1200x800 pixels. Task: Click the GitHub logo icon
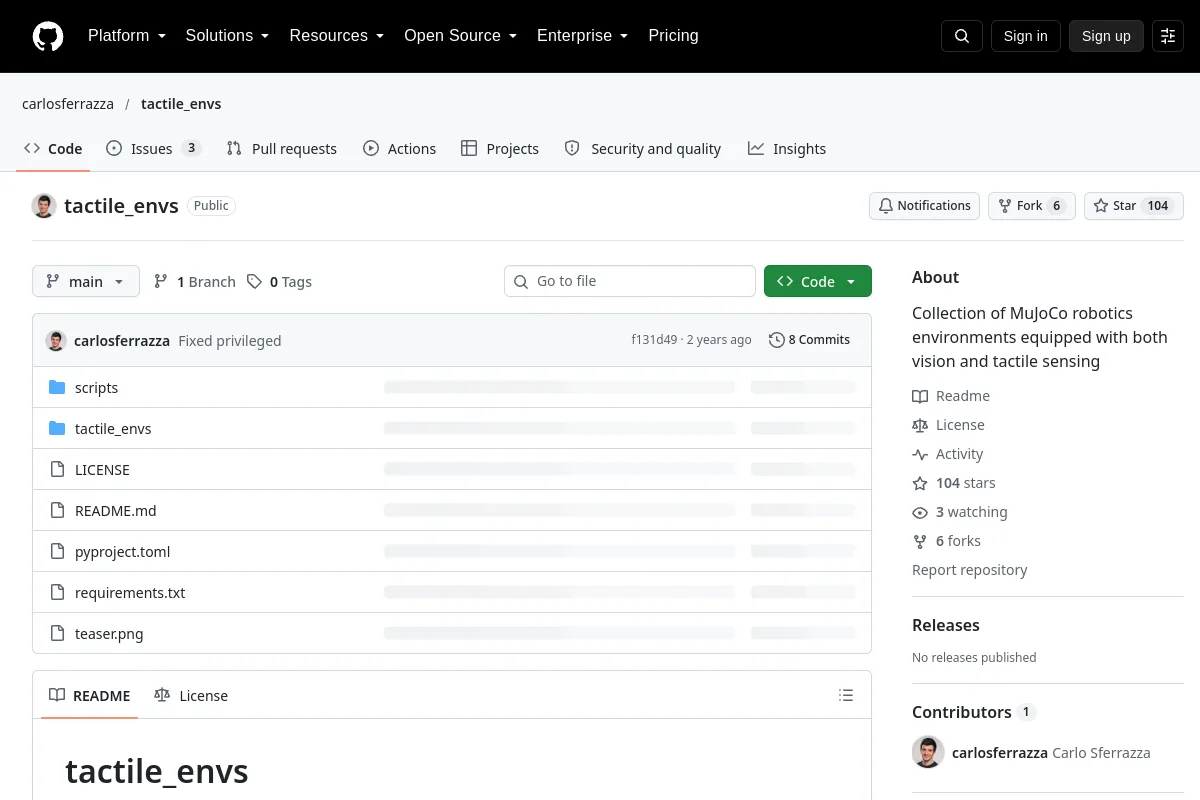[x=48, y=36]
